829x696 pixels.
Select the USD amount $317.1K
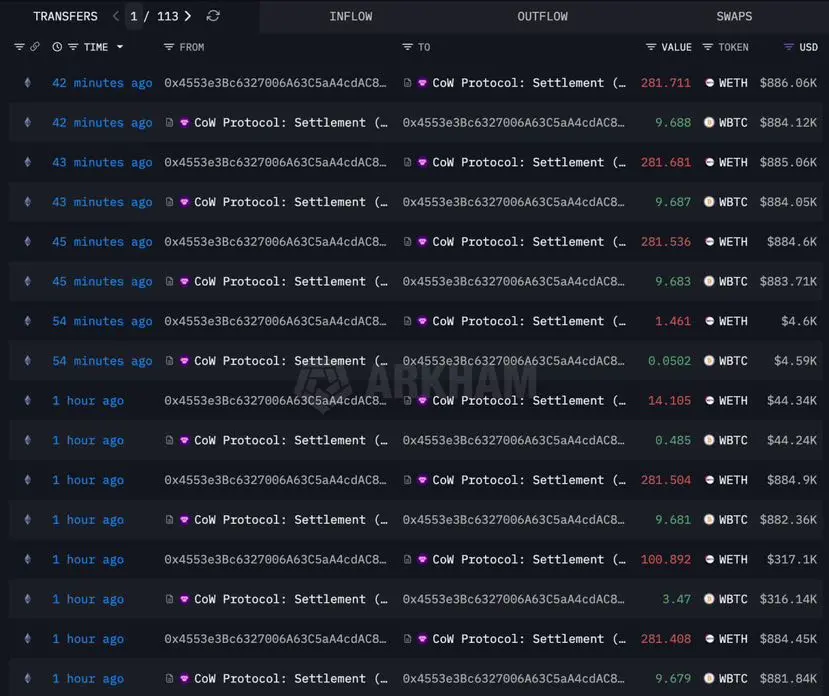point(792,559)
